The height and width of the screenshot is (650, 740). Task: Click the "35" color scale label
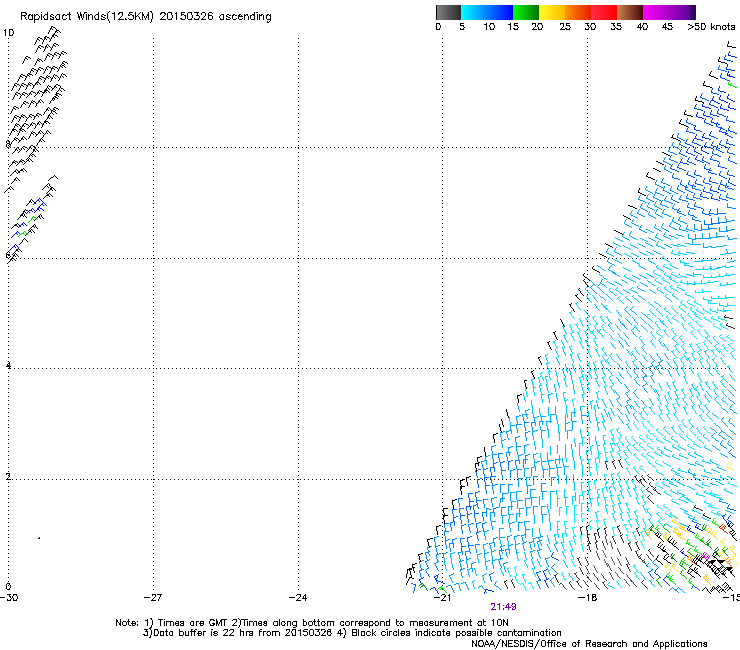[x=616, y=27]
